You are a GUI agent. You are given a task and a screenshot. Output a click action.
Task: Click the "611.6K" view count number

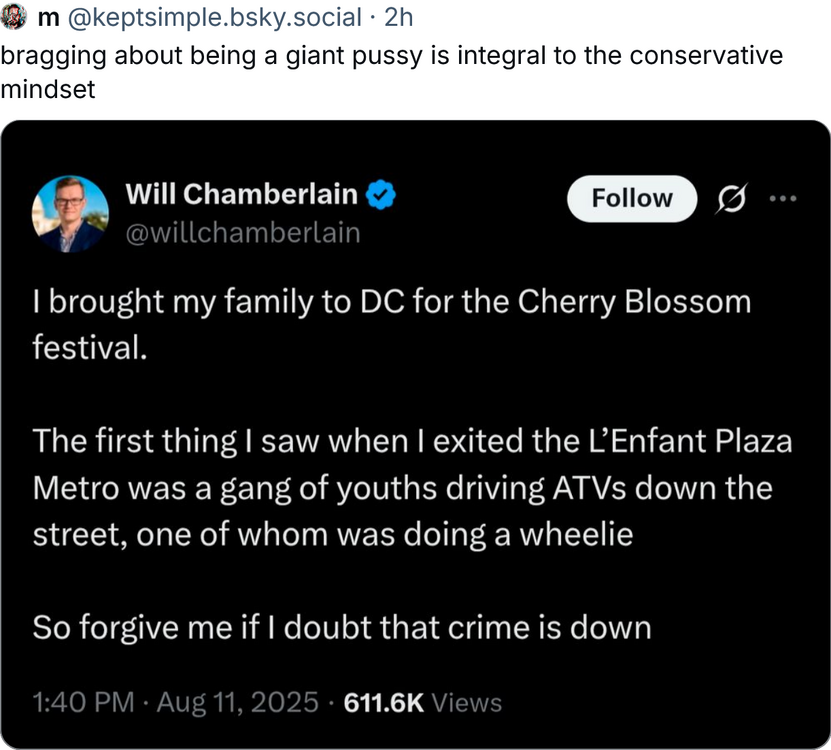[384, 702]
